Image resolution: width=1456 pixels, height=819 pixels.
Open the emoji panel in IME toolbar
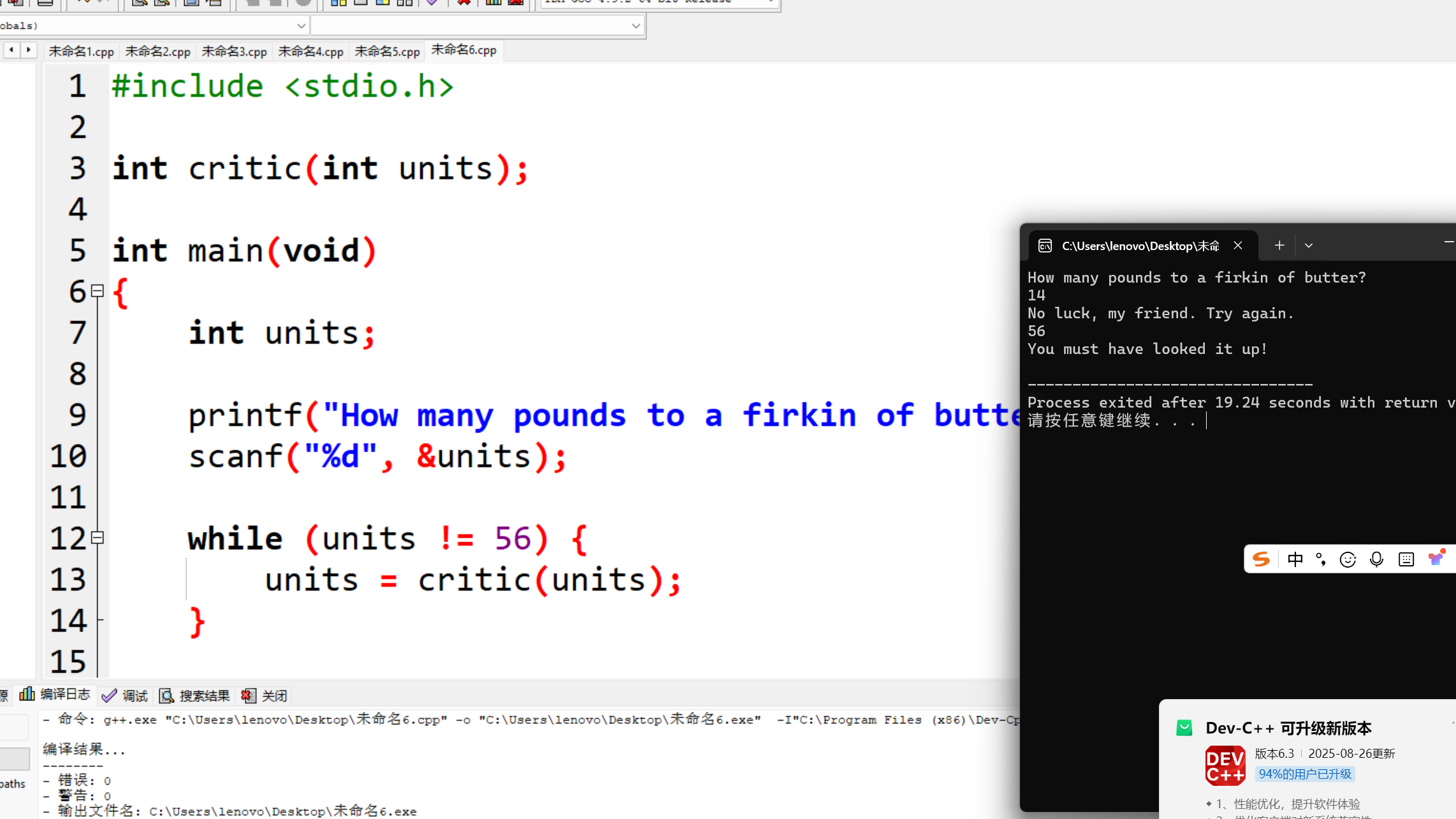tap(1348, 559)
